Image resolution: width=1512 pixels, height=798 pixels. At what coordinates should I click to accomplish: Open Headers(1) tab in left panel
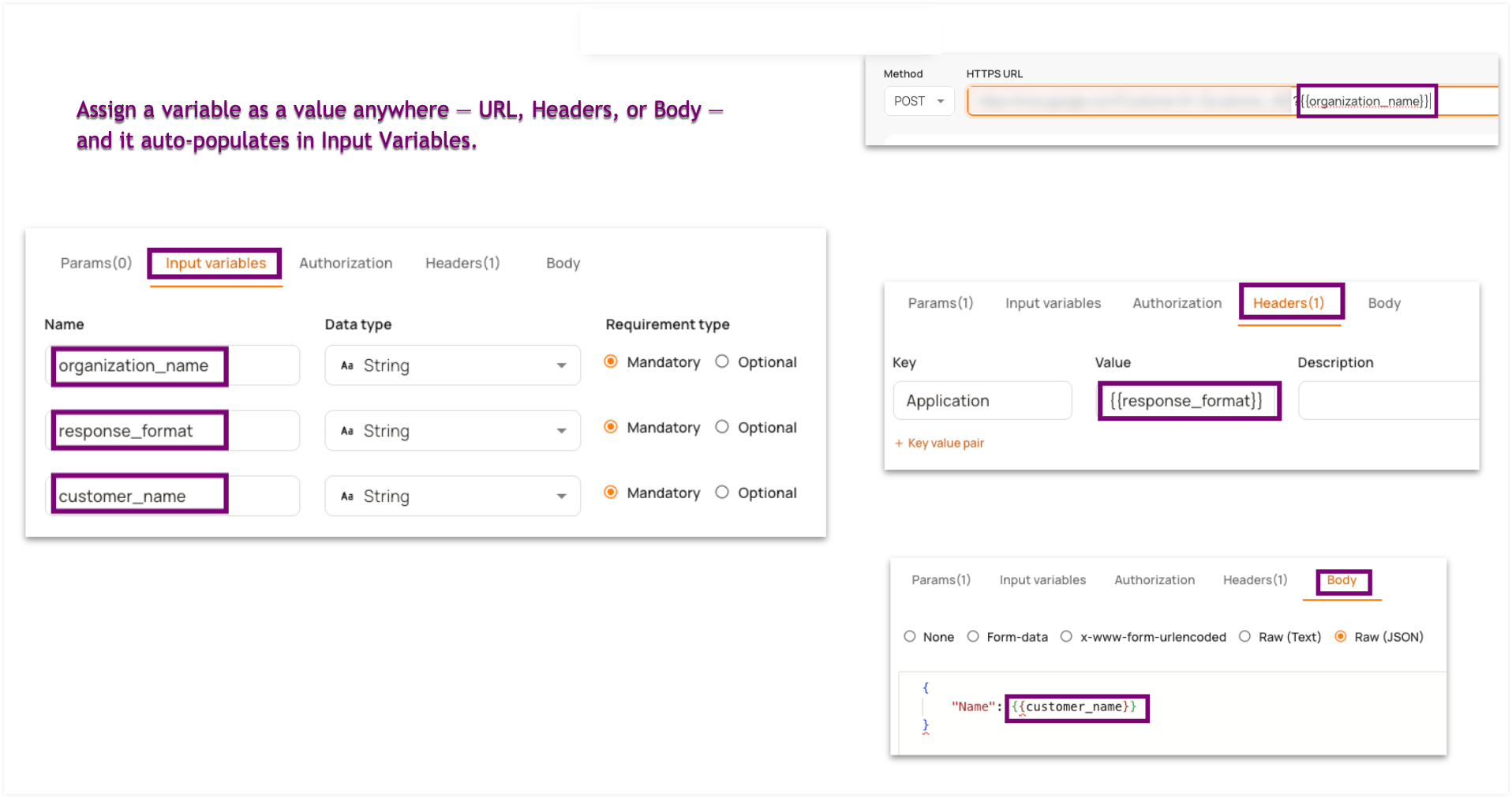[x=462, y=263]
